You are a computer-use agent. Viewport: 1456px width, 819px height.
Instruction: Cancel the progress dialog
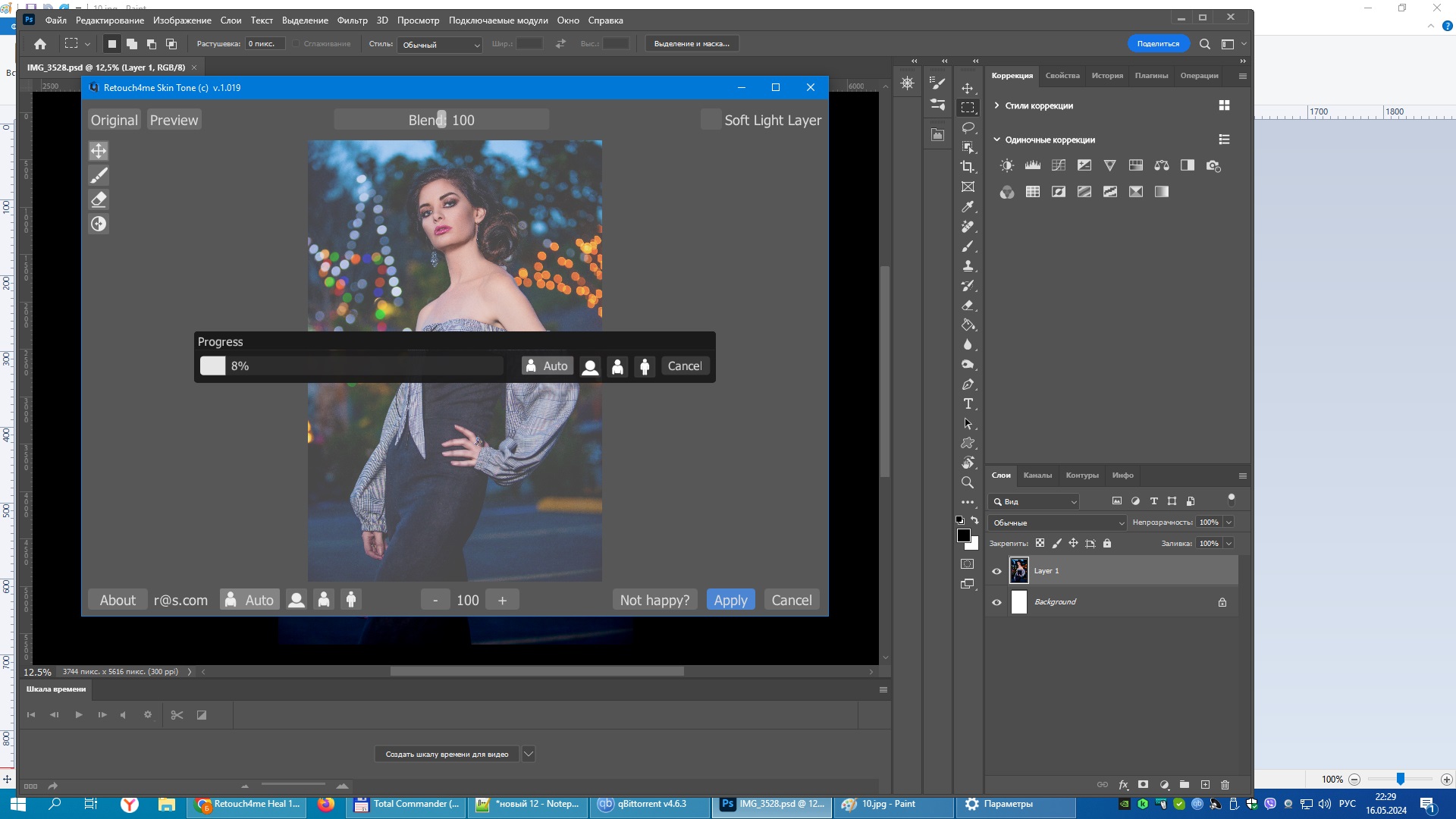pos(684,366)
